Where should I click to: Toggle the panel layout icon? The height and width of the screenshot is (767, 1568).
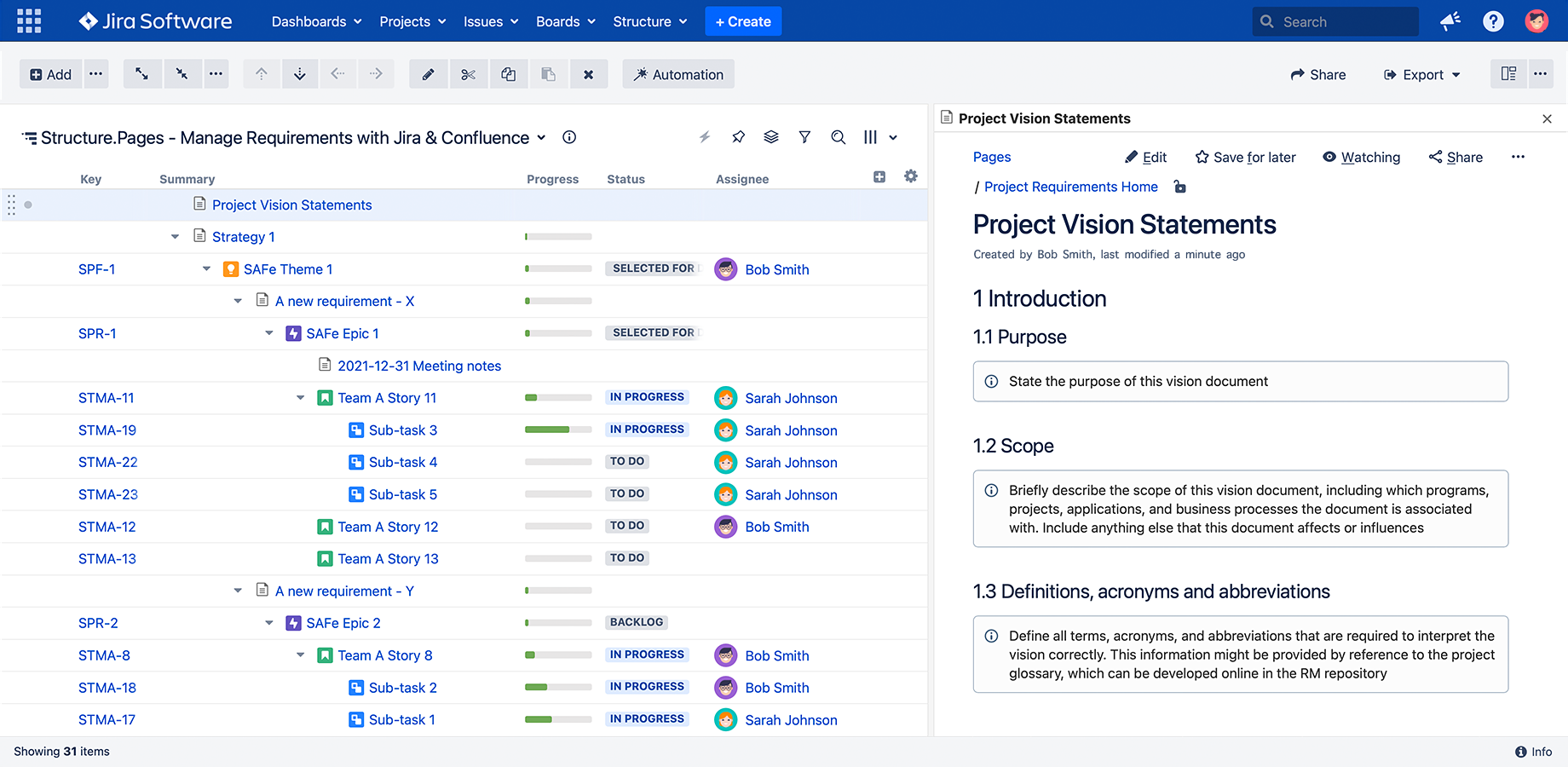coord(1508,74)
